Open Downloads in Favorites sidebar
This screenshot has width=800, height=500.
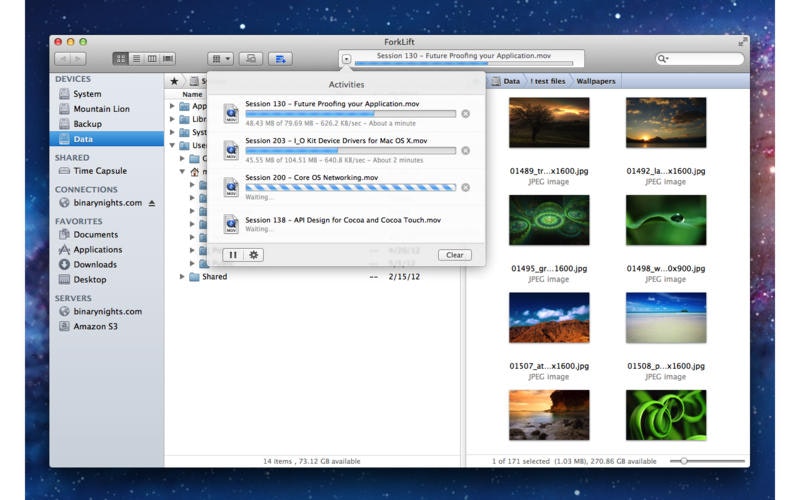(95, 265)
